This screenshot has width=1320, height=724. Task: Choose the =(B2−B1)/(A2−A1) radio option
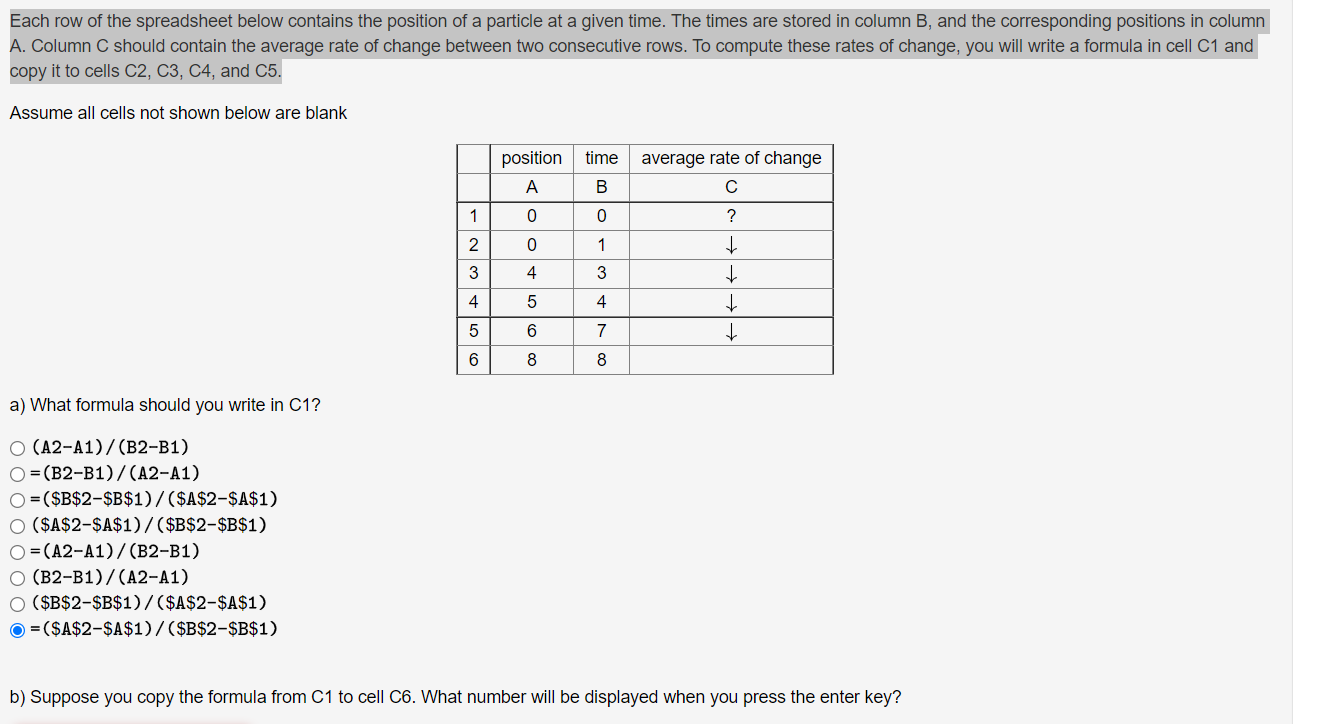16,473
